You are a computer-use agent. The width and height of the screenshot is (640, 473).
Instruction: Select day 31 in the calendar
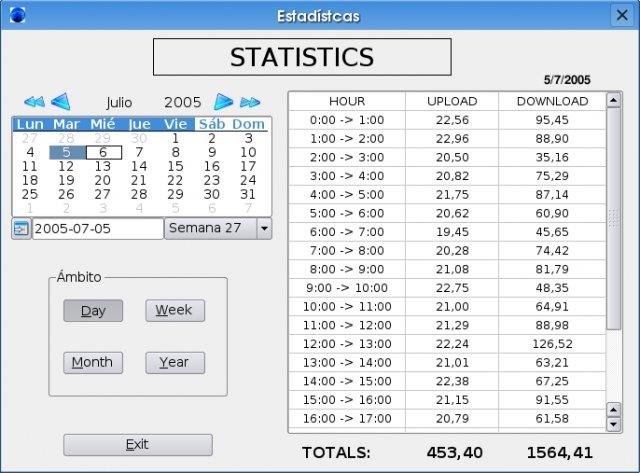[x=248, y=194]
